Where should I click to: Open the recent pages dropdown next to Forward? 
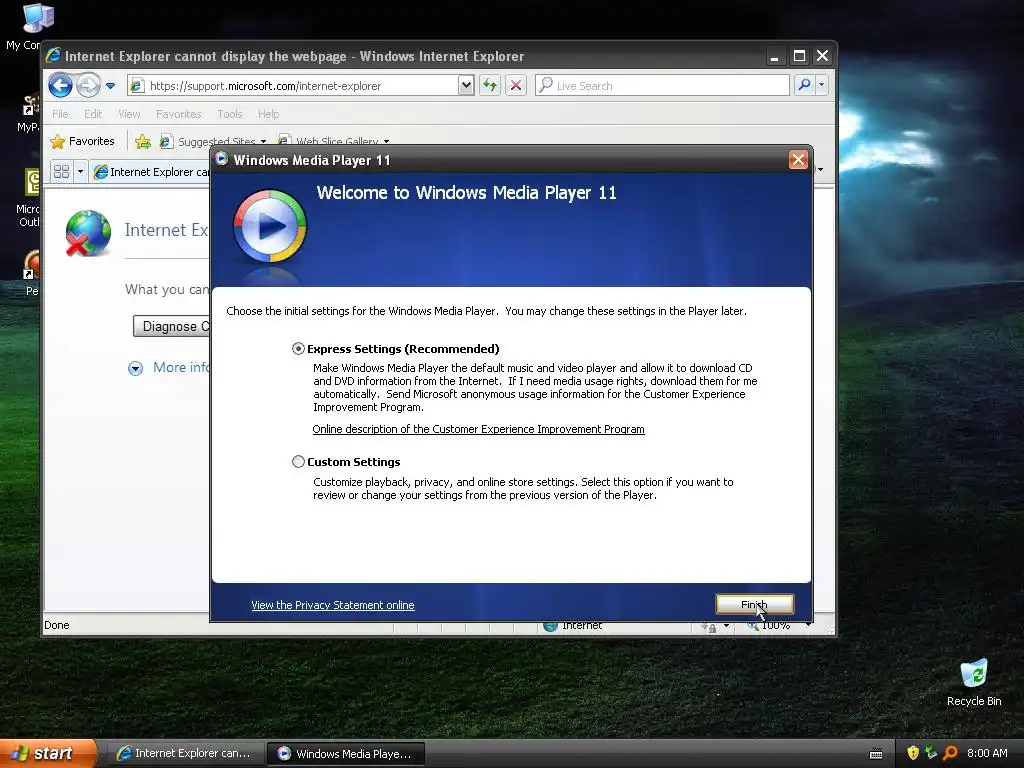click(x=110, y=86)
